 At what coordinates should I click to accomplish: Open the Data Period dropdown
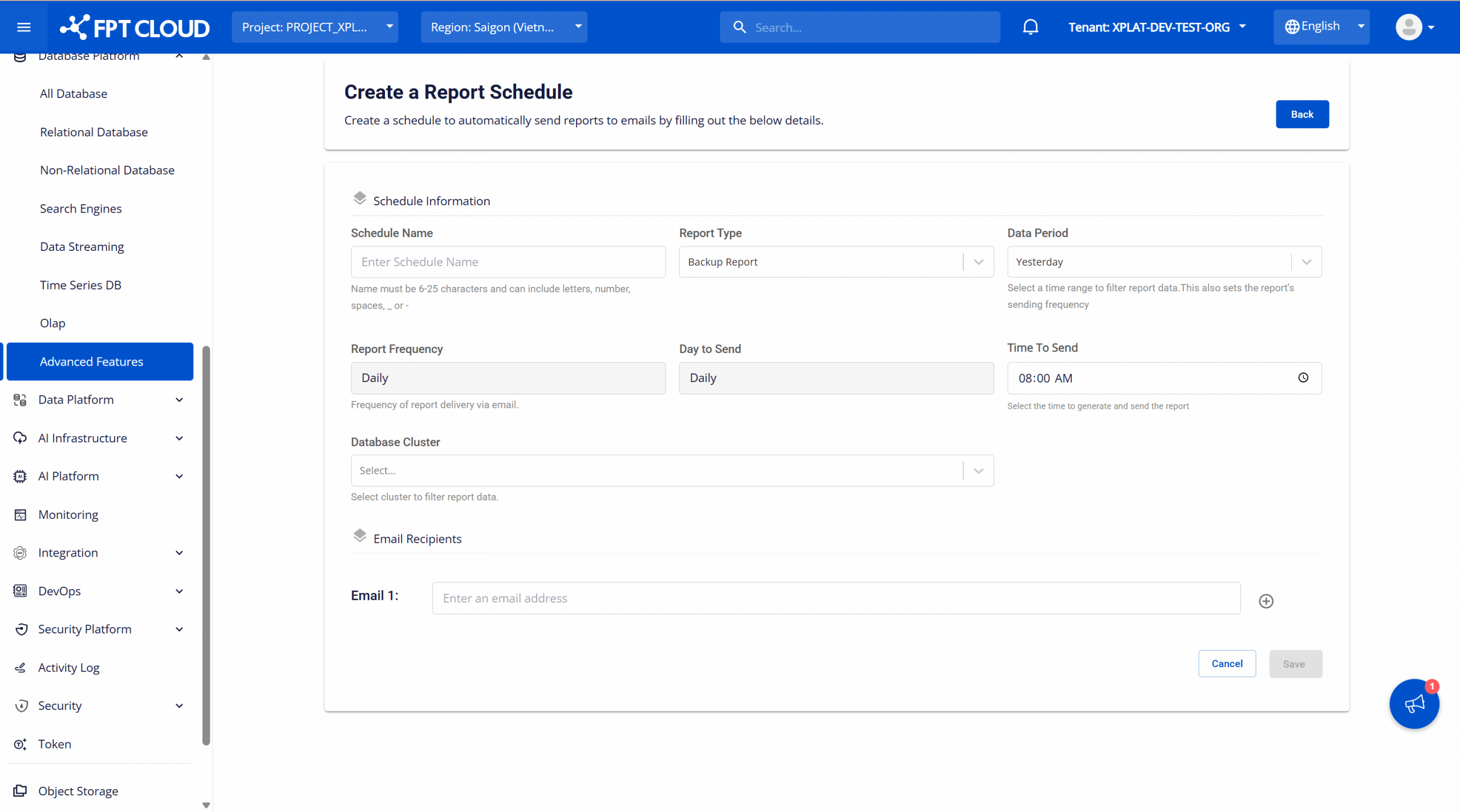point(1163,262)
